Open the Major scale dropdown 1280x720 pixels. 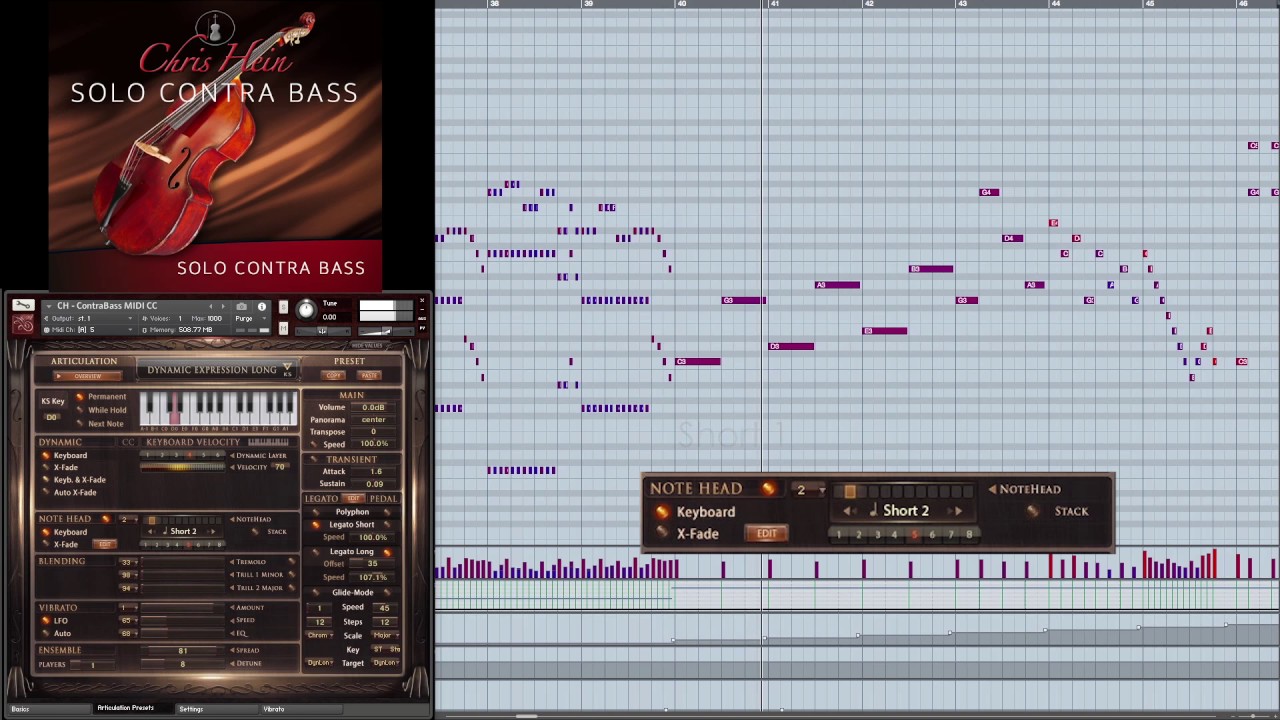pos(386,635)
